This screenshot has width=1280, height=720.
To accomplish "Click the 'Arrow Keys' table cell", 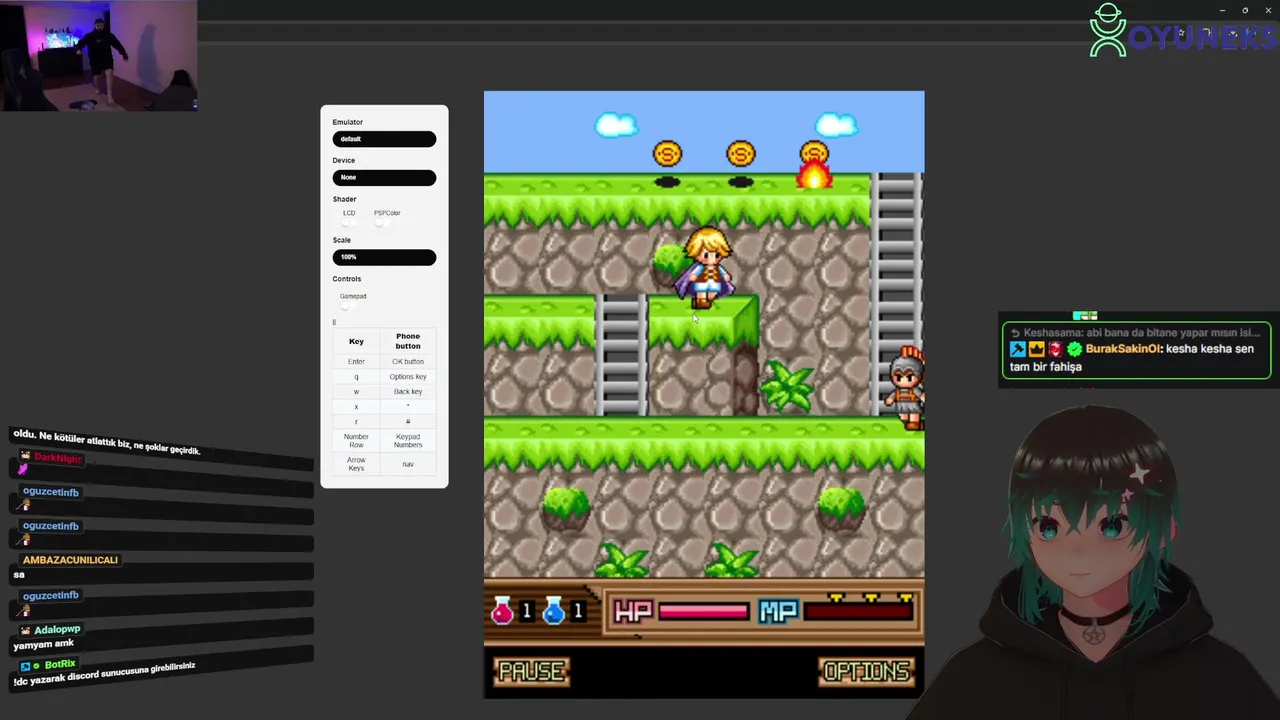I will (356, 464).
